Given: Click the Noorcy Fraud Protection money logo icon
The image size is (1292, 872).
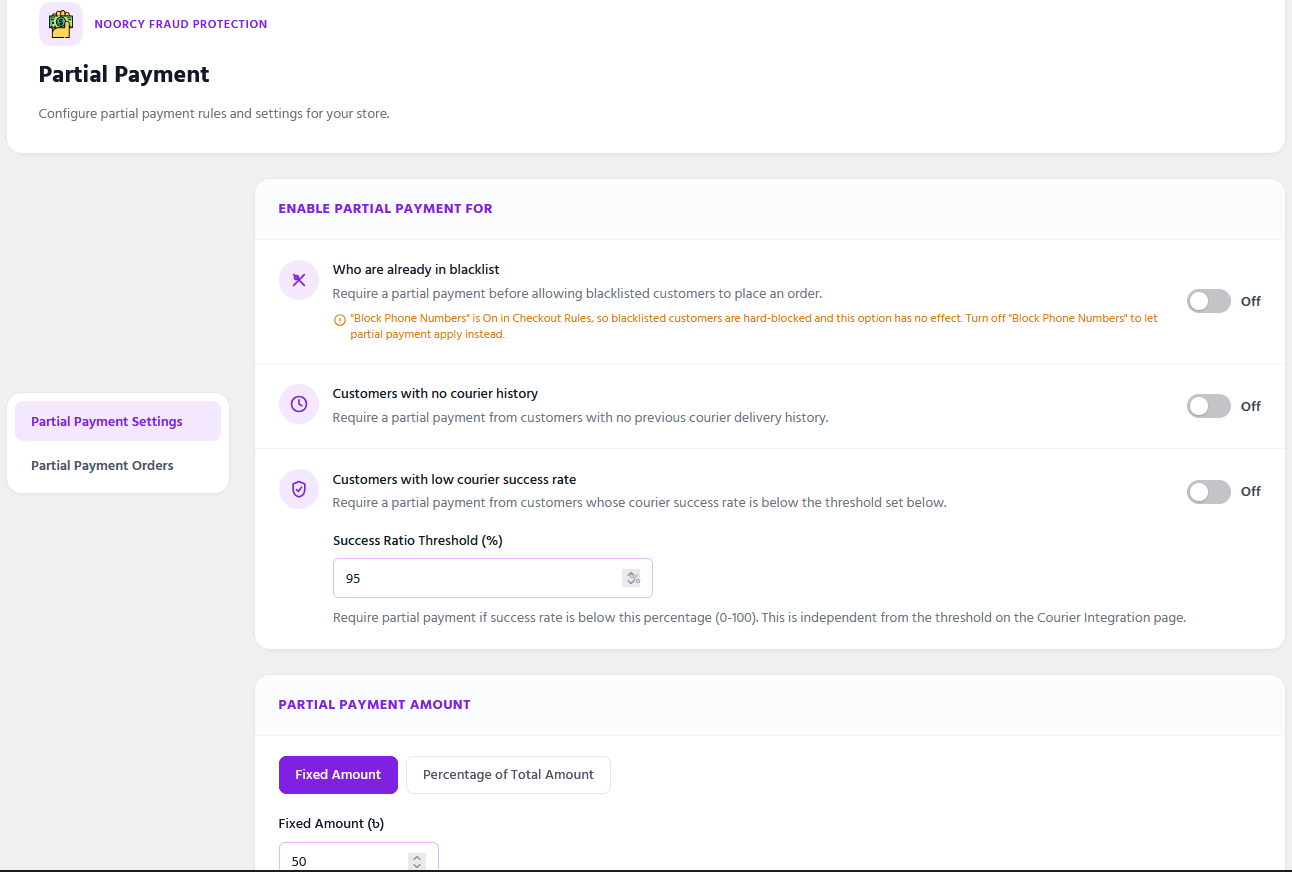Looking at the screenshot, I should [61, 23].
